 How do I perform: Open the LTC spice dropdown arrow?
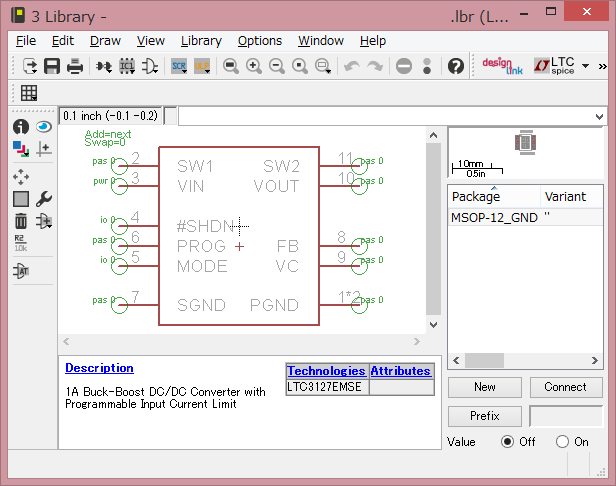click(585, 66)
